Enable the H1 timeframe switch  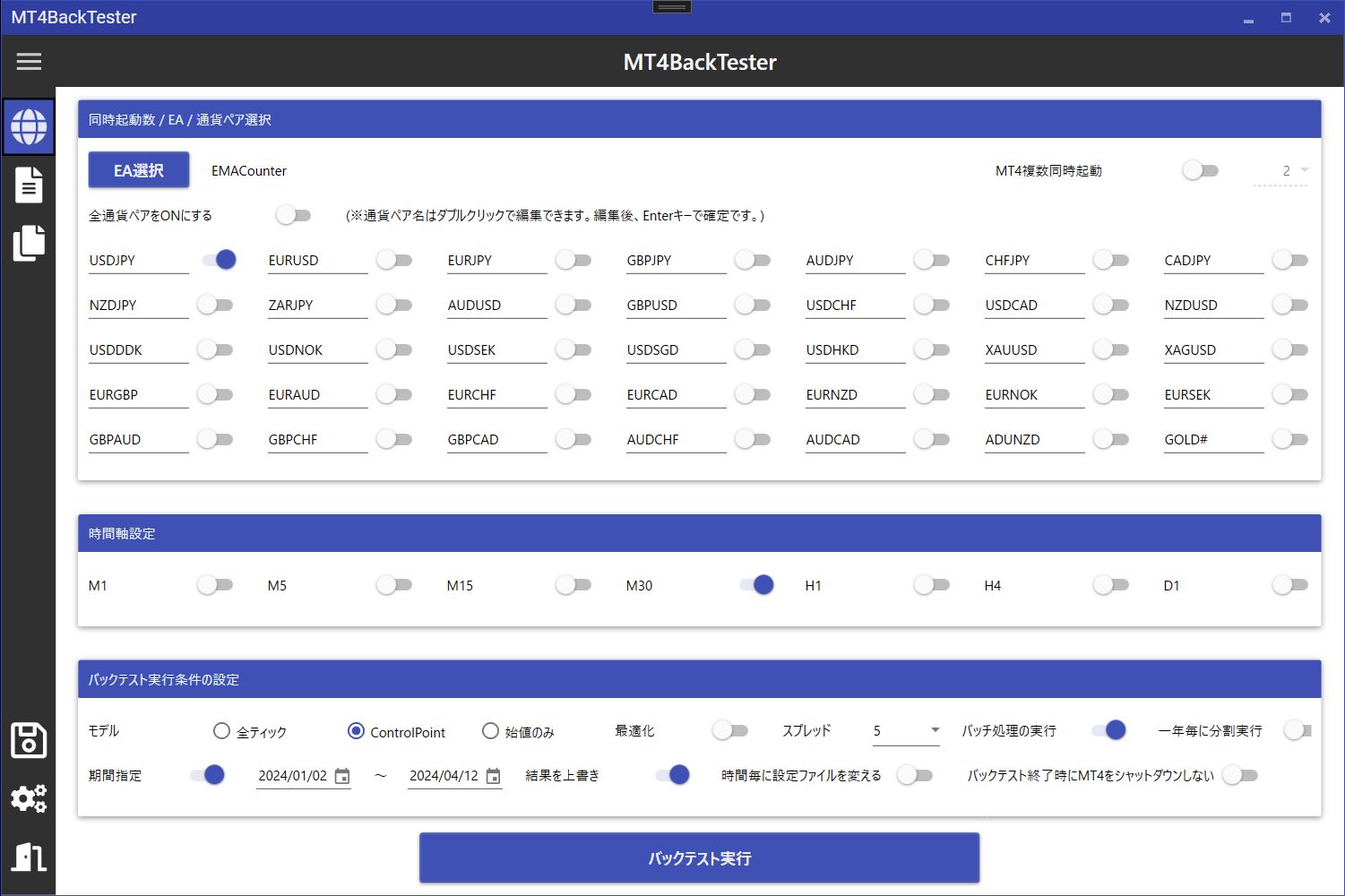(x=932, y=585)
